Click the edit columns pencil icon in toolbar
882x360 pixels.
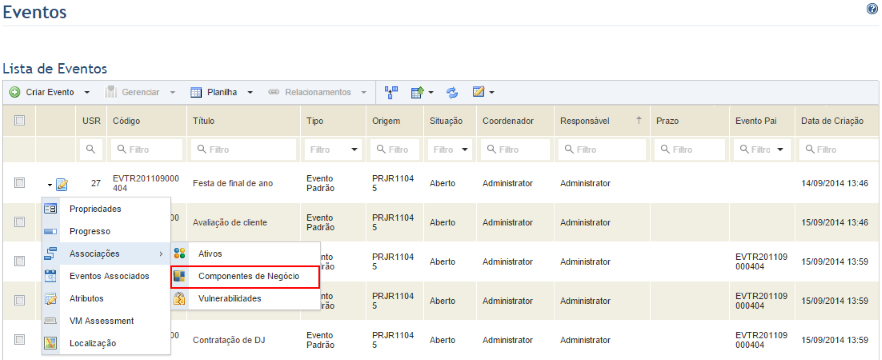479,92
